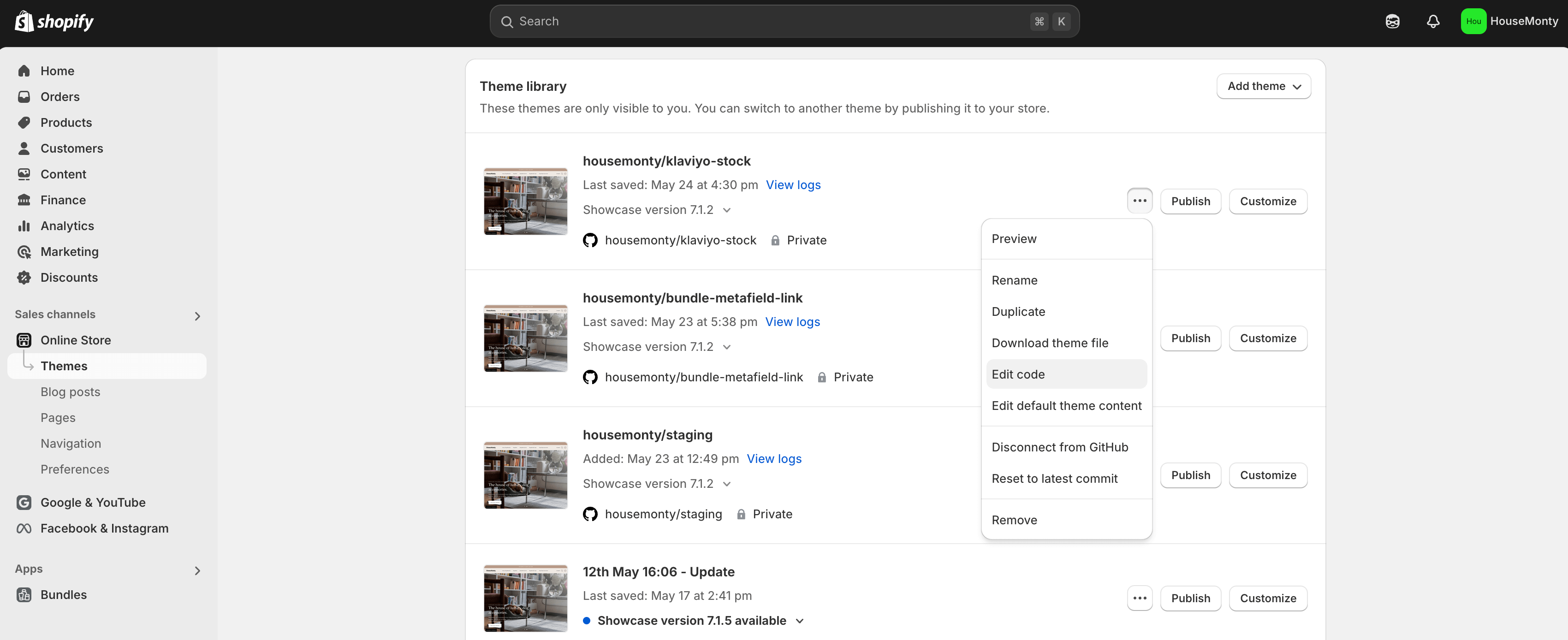The height and width of the screenshot is (640, 1568).
Task: Click Customize button for bundle-metafield-link theme
Action: 1268,338
